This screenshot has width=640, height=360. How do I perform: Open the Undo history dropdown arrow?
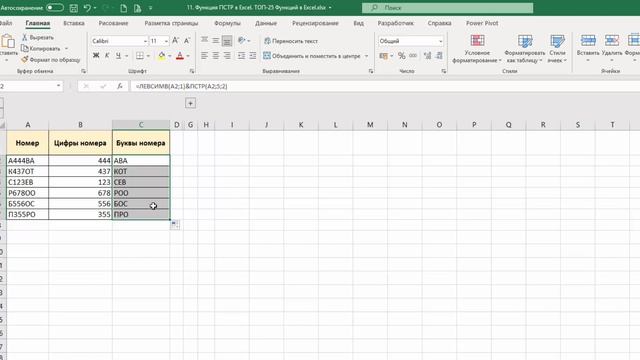[x=95, y=8]
